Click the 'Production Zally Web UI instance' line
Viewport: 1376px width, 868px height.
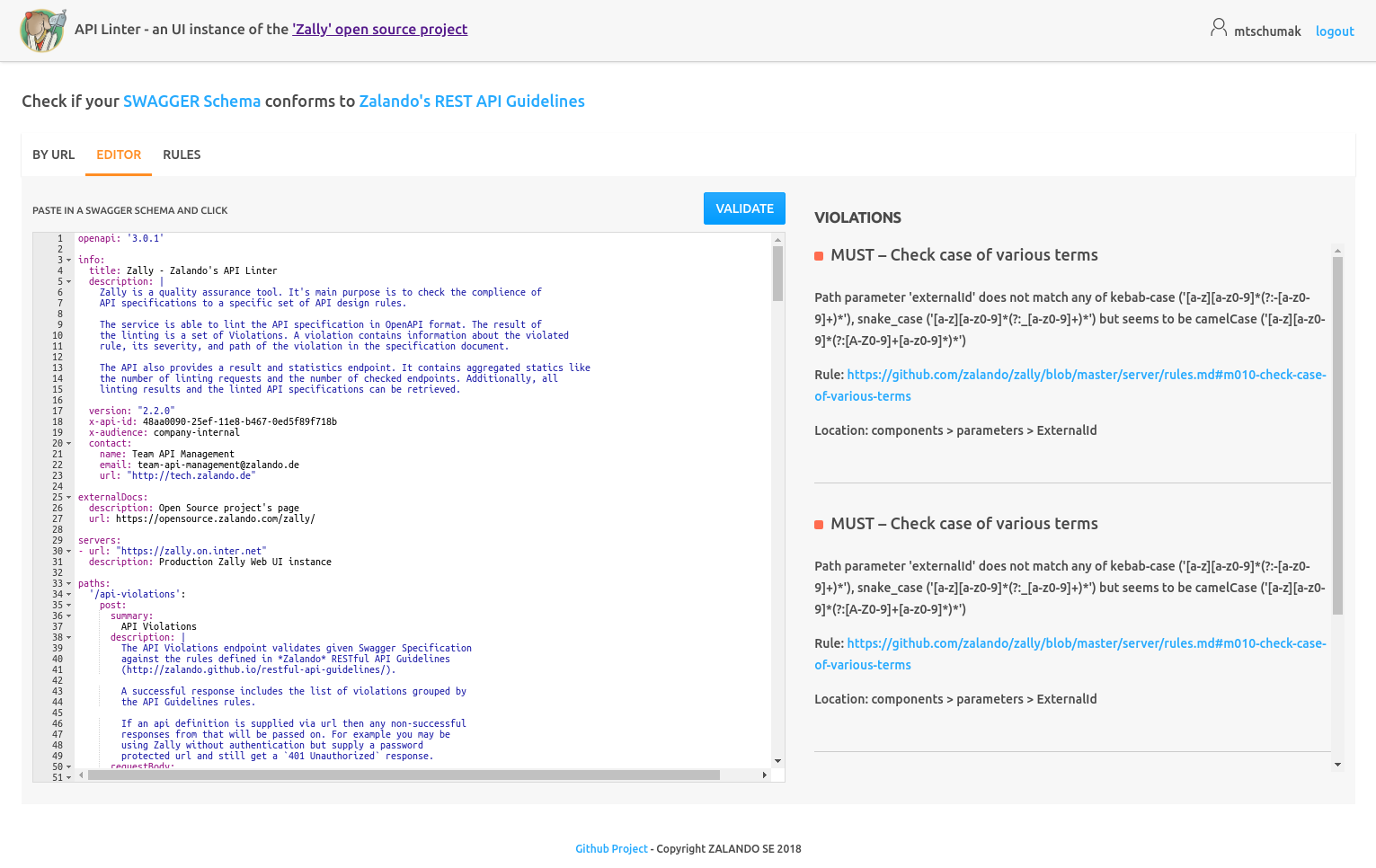coord(210,562)
